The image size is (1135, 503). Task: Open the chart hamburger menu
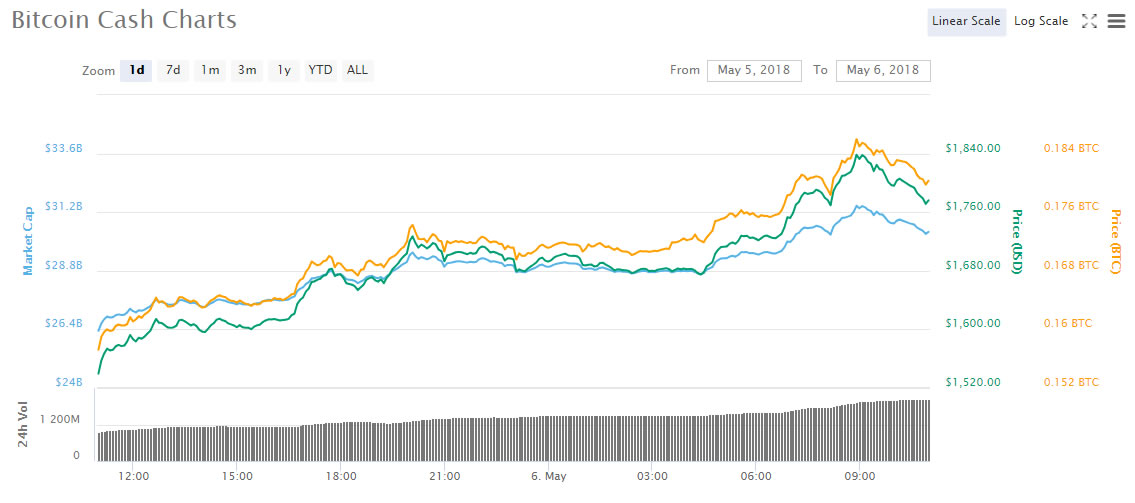click(1117, 21)
